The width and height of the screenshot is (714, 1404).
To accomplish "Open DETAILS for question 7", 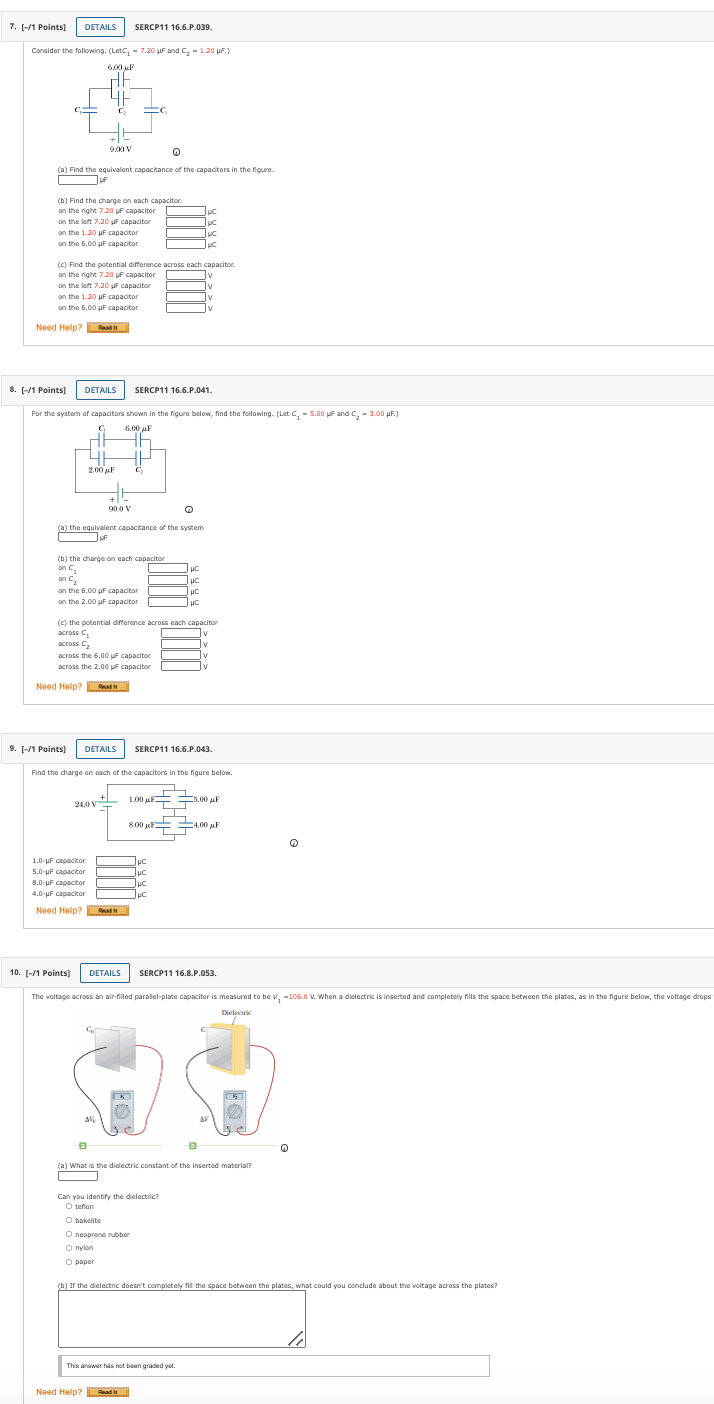I will pyautogui.click(x=100, y=27).
